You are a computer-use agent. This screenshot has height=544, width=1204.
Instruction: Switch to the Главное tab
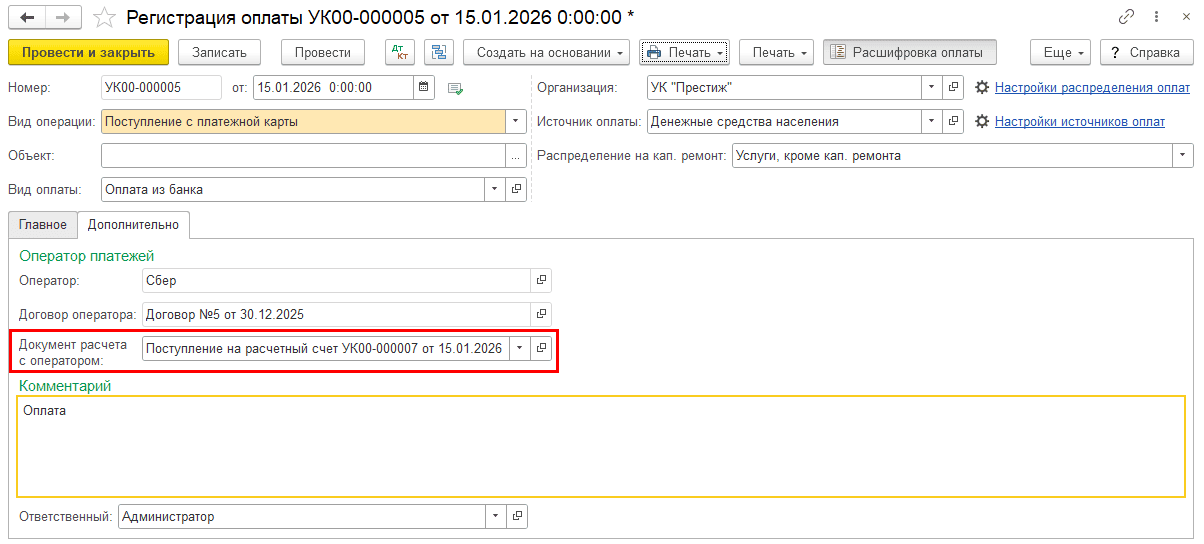click(x=42, y=225)
